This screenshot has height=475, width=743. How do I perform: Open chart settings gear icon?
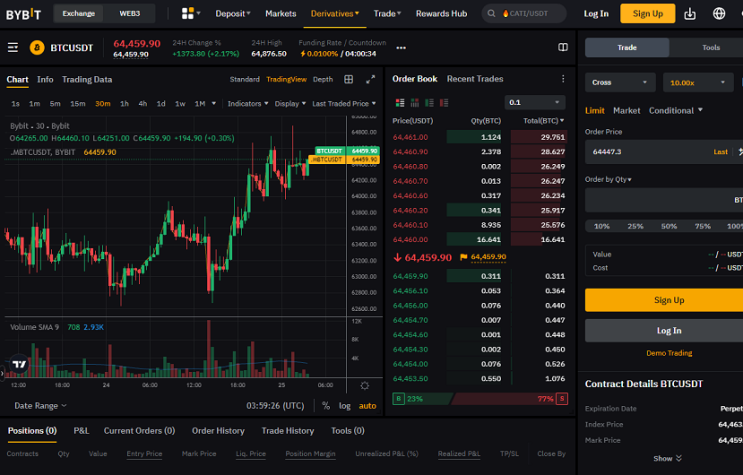(364, 385)
